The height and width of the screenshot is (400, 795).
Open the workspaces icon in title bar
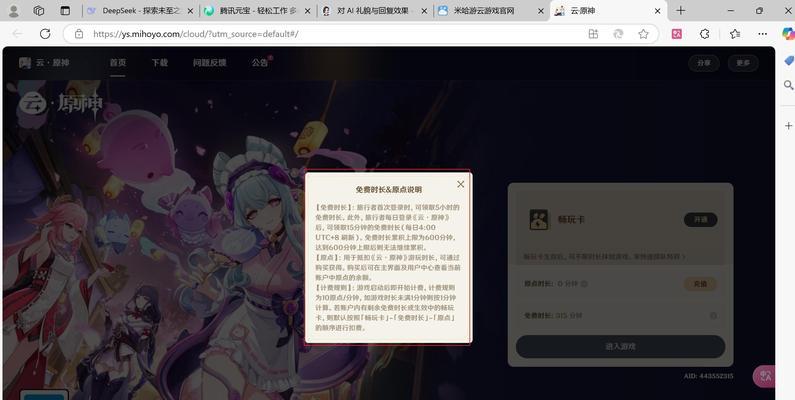point(39,11)
